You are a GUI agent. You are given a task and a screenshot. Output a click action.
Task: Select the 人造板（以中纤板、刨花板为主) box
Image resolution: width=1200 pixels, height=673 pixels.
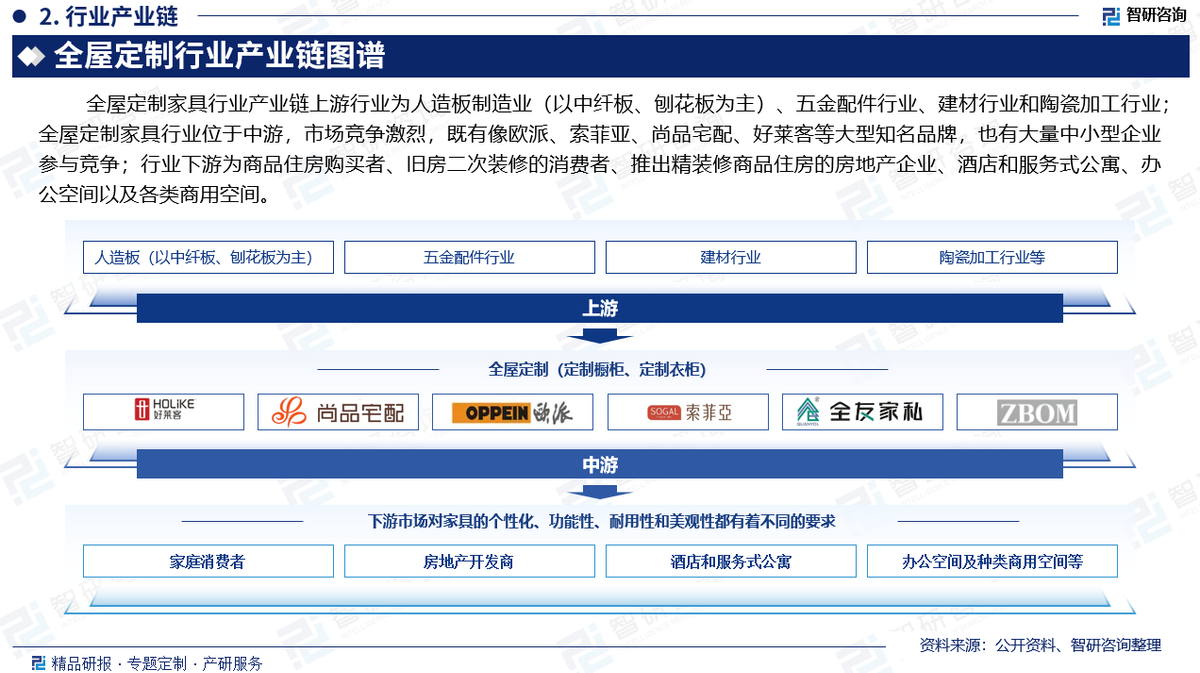(x=208, y=257)
